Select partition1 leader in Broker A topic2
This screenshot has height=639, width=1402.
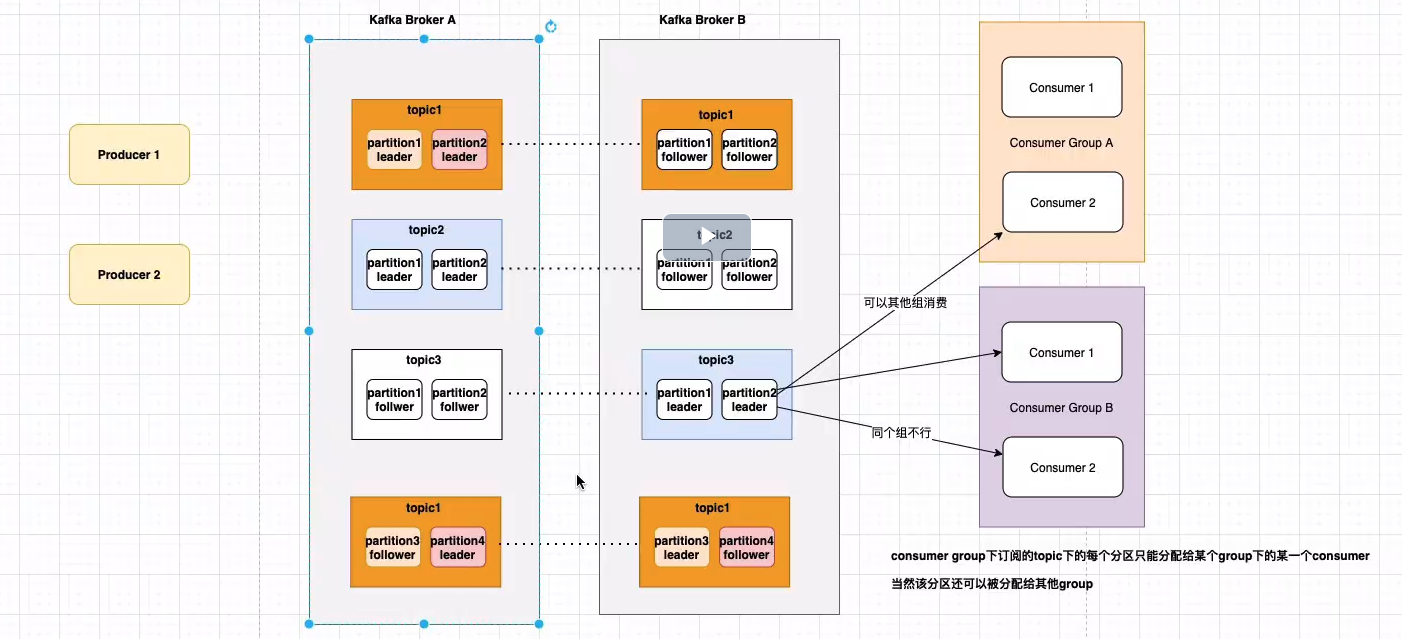394,270
